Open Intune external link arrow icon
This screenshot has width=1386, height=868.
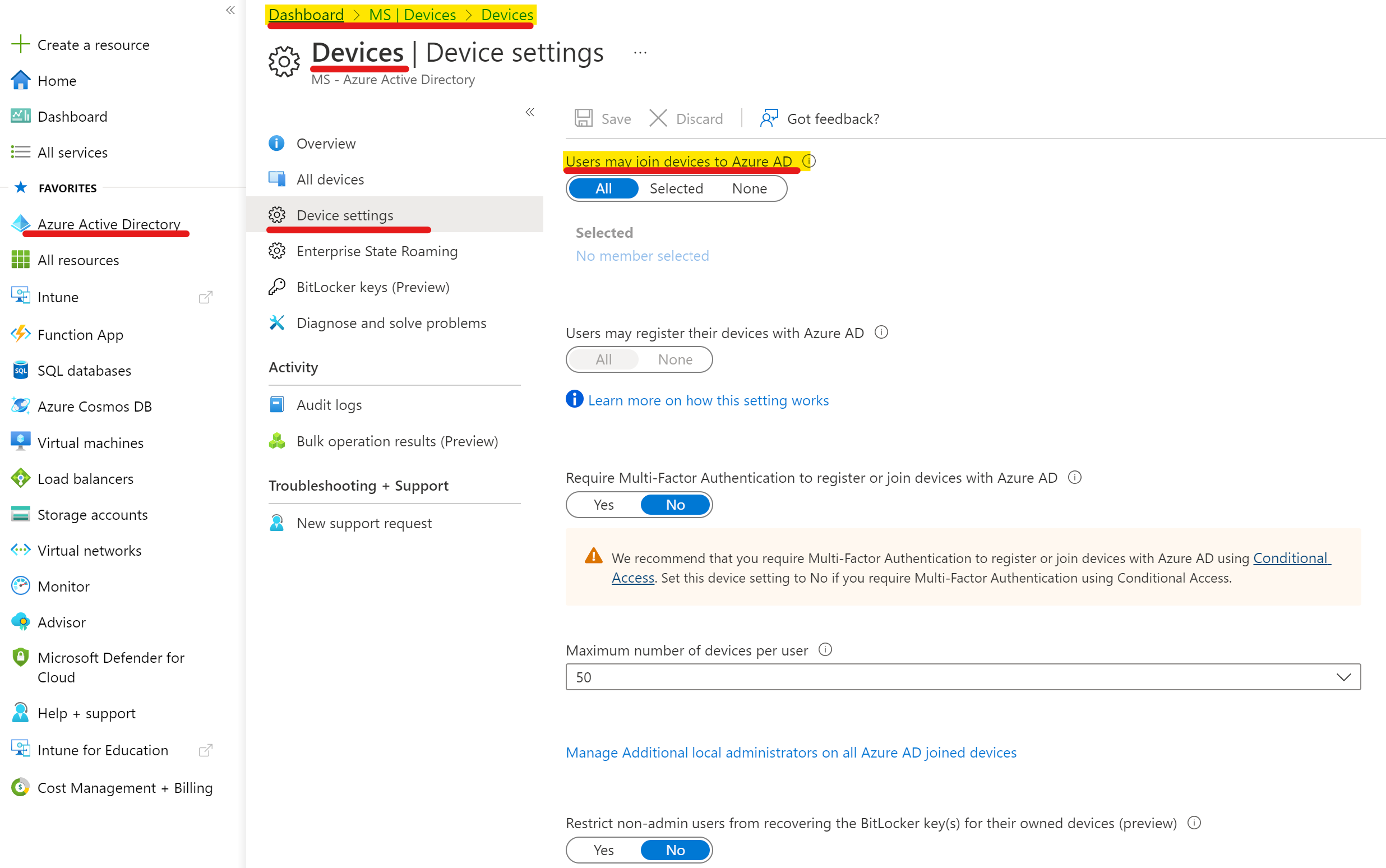tap(205, 297)
